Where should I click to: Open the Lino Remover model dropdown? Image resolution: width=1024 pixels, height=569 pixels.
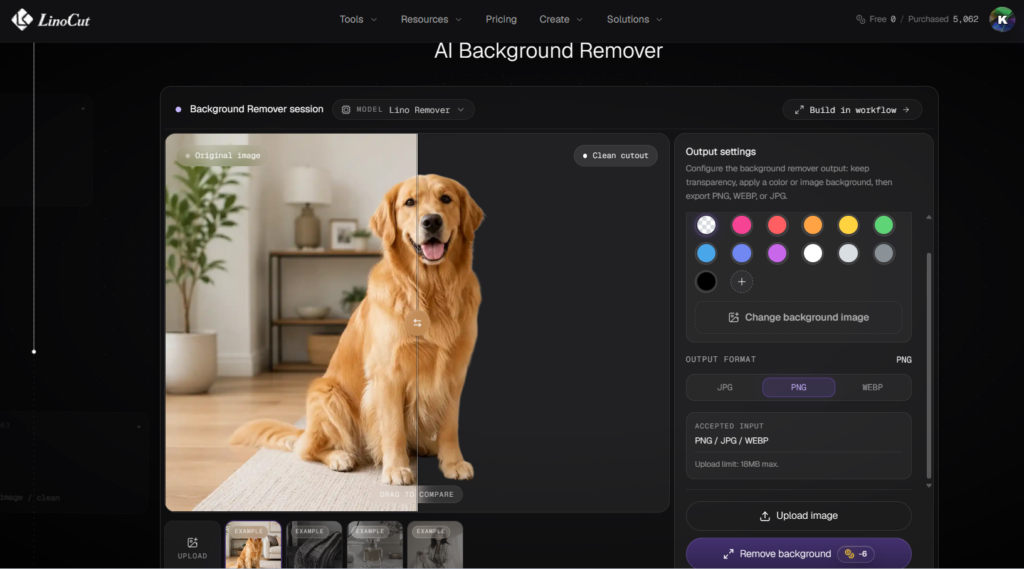point(404,110)
